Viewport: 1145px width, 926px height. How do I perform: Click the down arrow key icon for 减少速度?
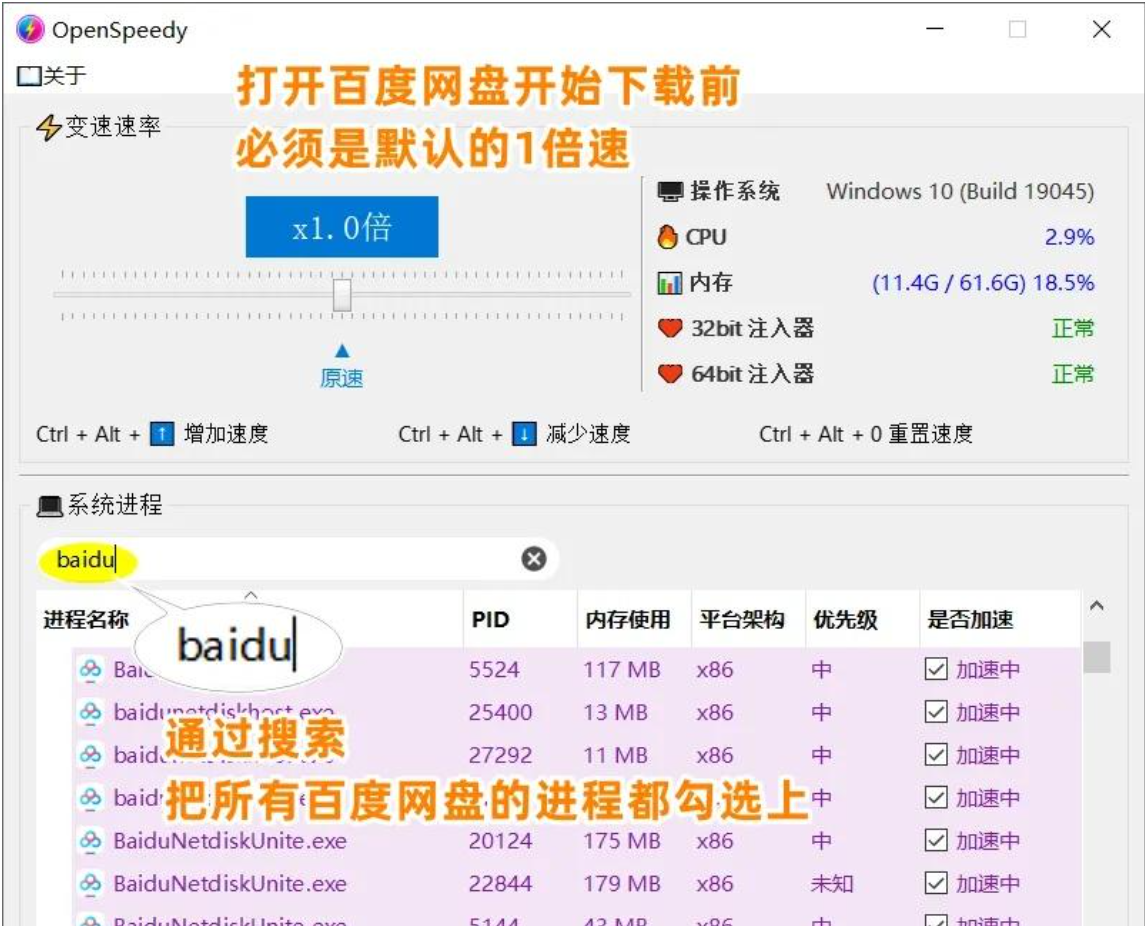pyautogui.click(x=524, y=434)
